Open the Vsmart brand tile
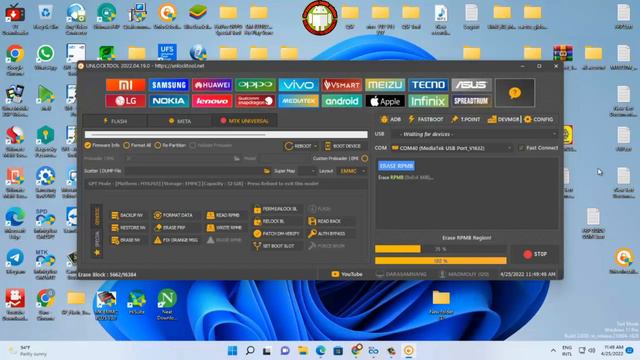 click(342, 85)
